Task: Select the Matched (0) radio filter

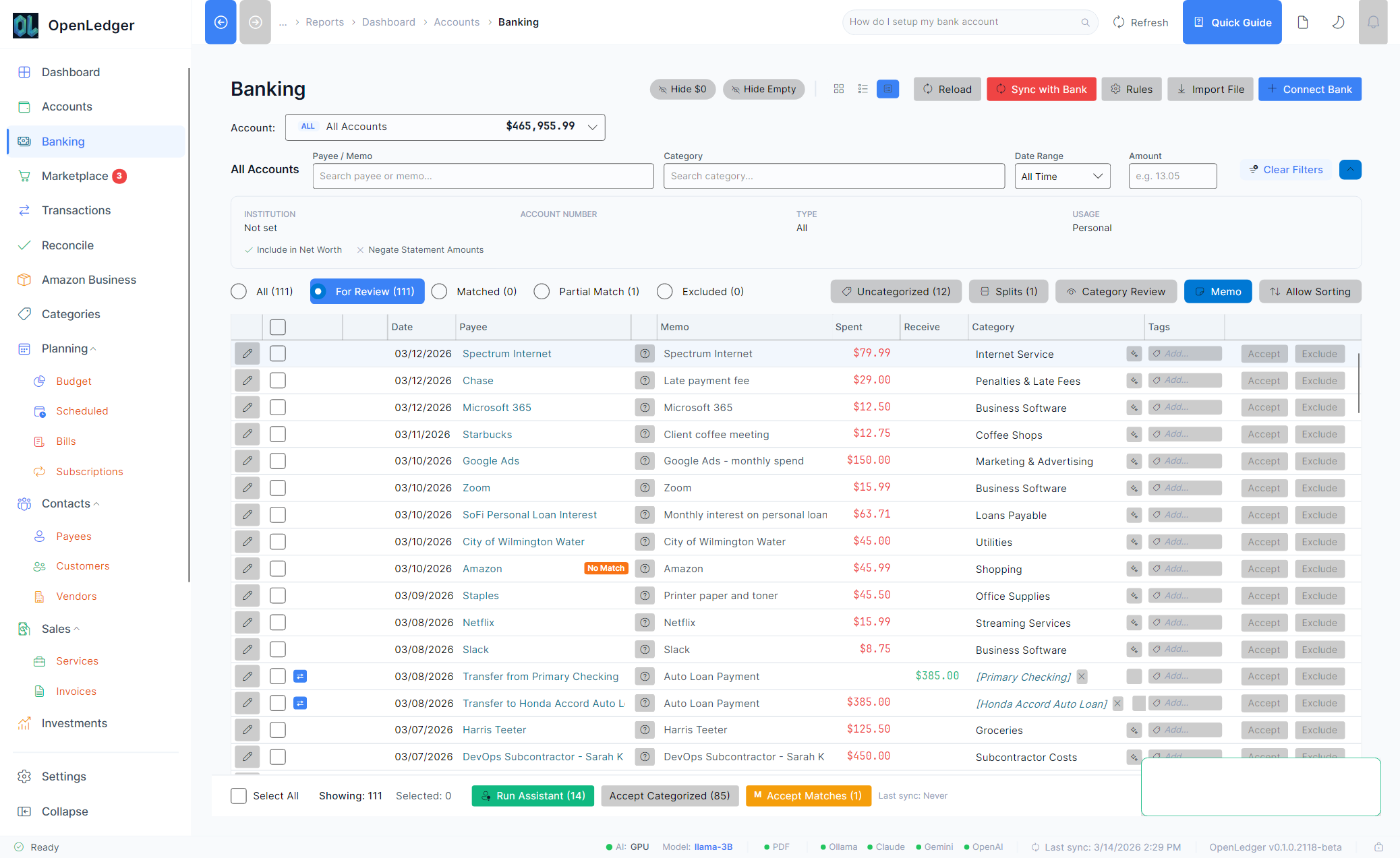Action: pyautogui.click(x=439, y=291)
